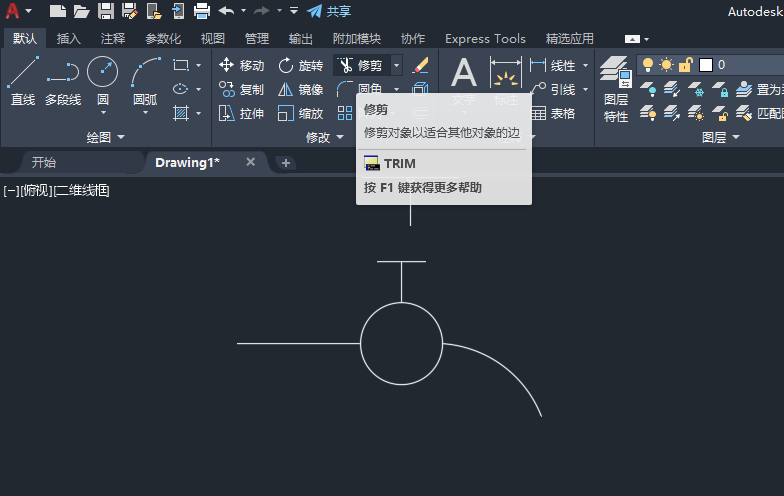Select the rectangle draw tool icon
The height and width of the screenshot is (496, 784).
[x=180, y=65]
